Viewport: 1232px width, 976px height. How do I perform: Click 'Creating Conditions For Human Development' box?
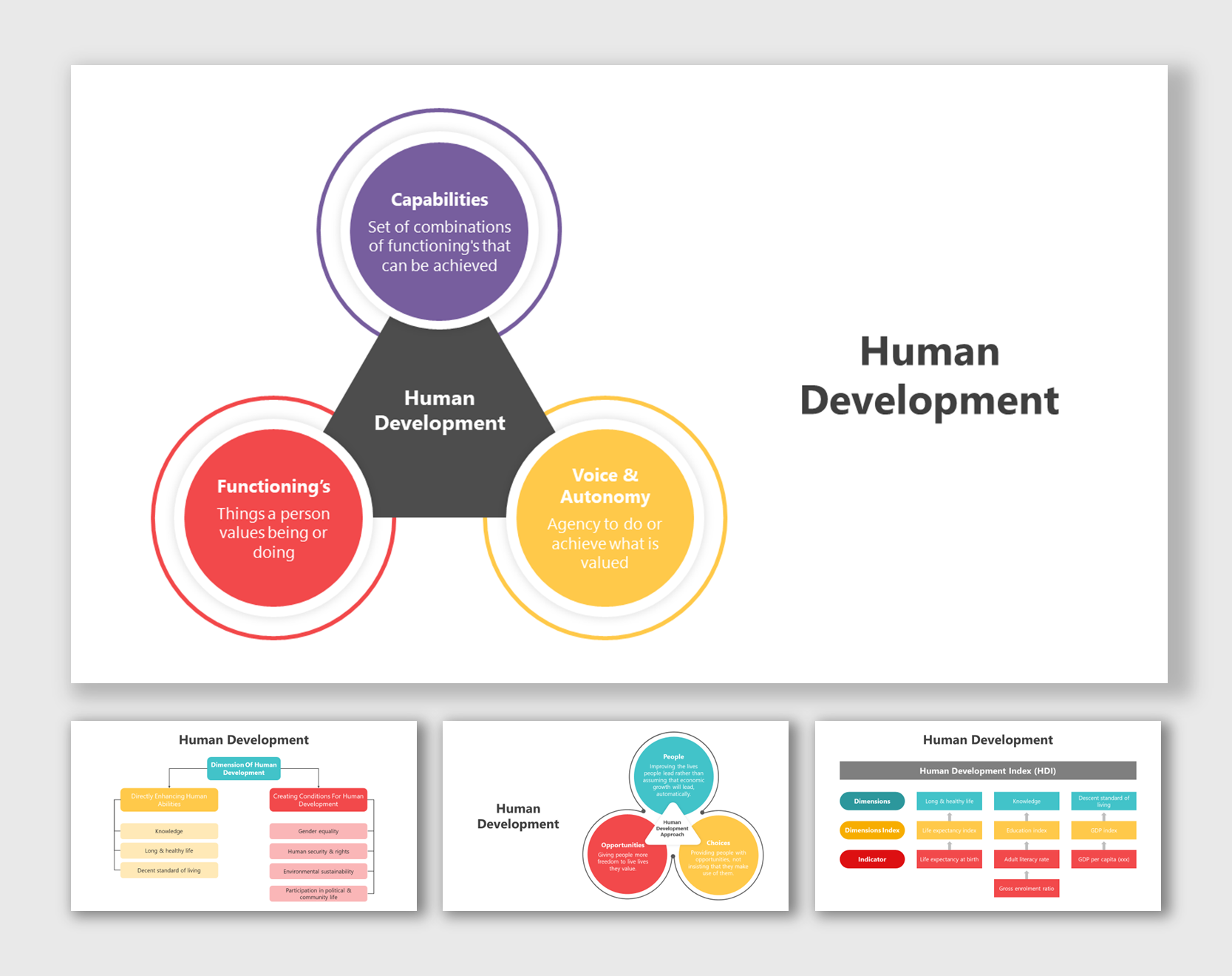click(319, 800)
